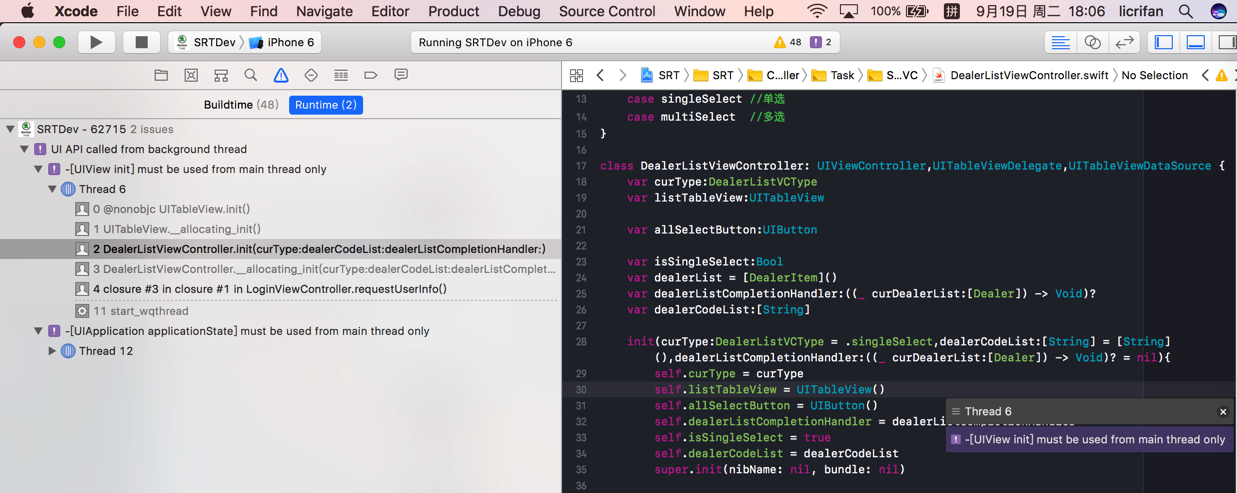This screenshot has height=493, width=1237.
Task: Open the Issue navigator warning icon
Action: coord(281,75)
